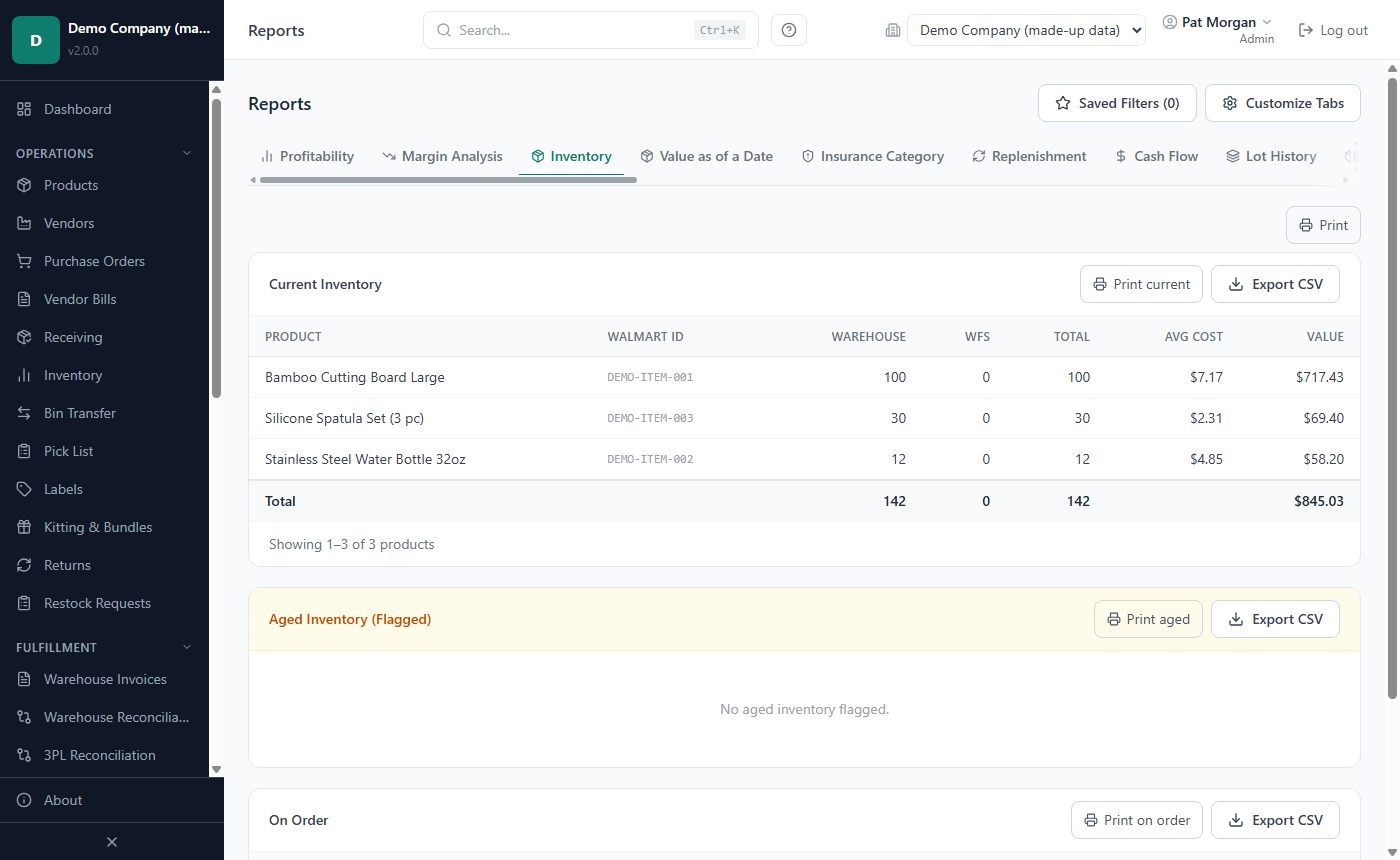
Task: Click the Log out arrow icon
Action: tap(1305, 30)
